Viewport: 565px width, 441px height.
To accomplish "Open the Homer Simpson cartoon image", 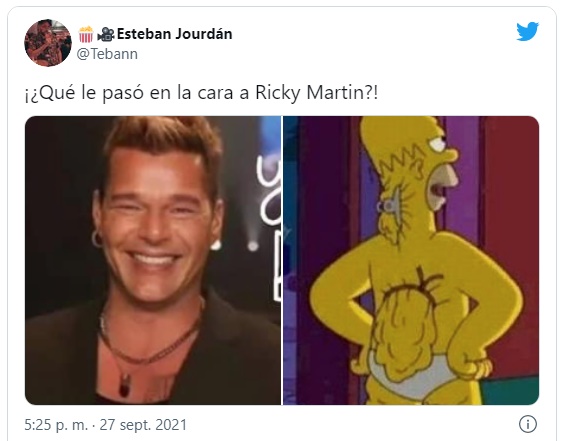I will [411, 260].
